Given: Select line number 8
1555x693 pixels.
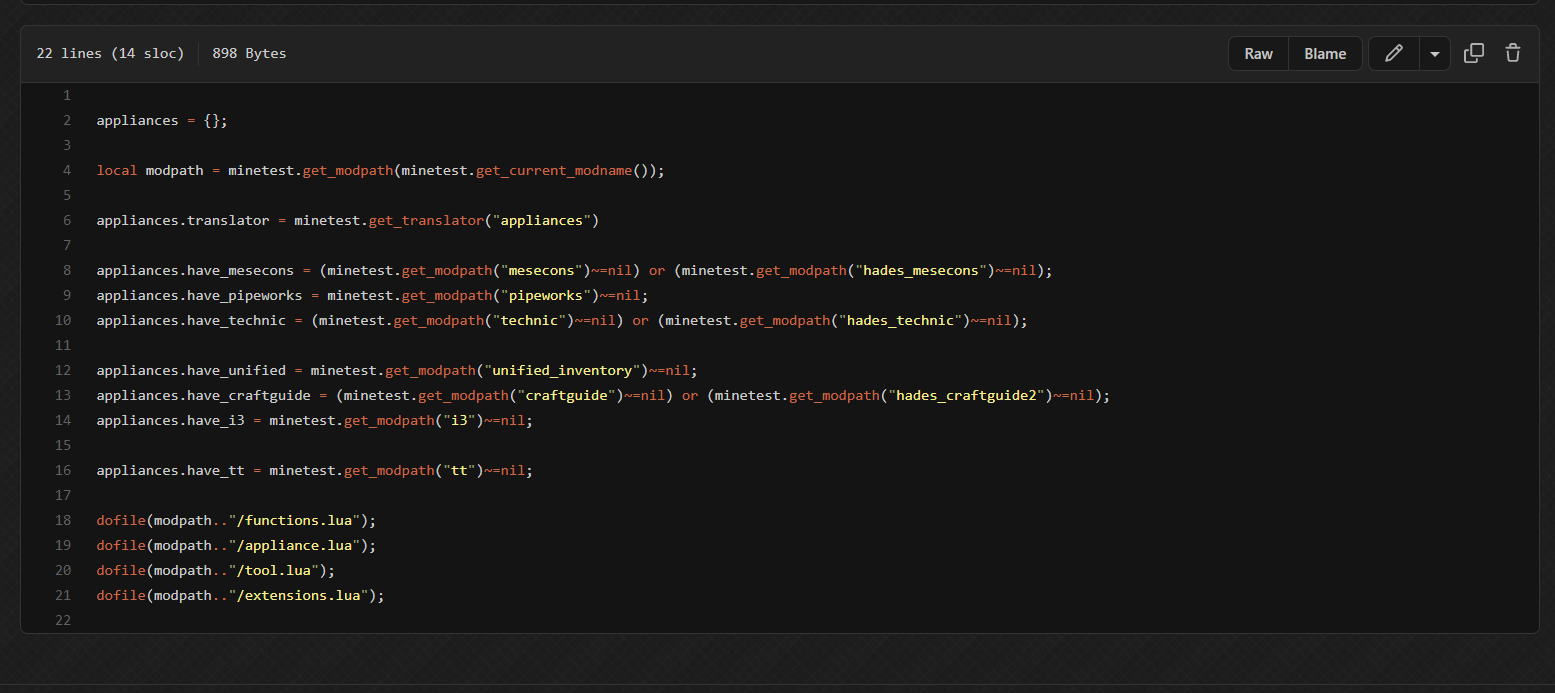Looking at the screenshot, I should [66, 270].
